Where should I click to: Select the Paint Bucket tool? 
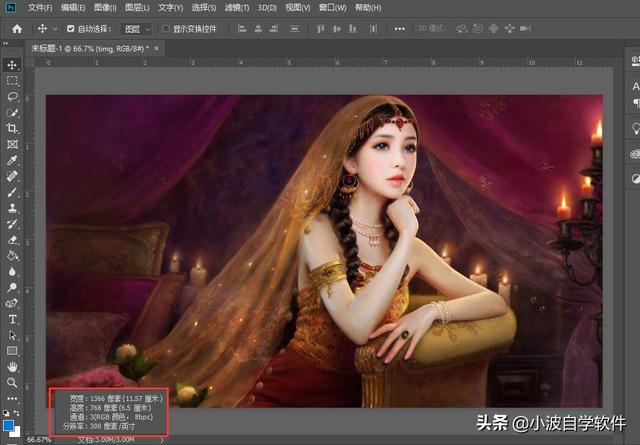pos(12,256)
